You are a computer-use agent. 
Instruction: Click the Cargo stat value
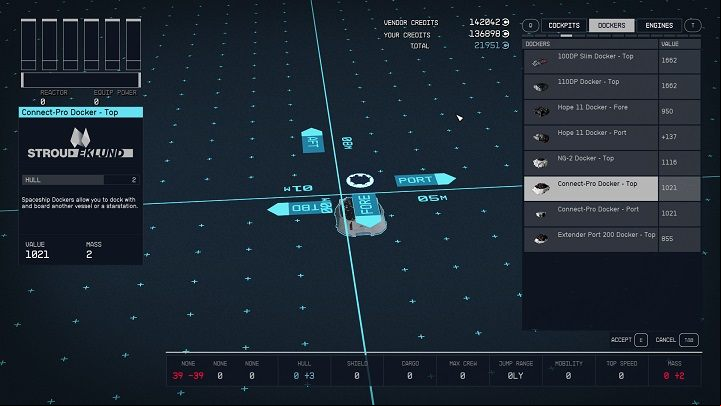pyautogui.click(x=410, y=376)
